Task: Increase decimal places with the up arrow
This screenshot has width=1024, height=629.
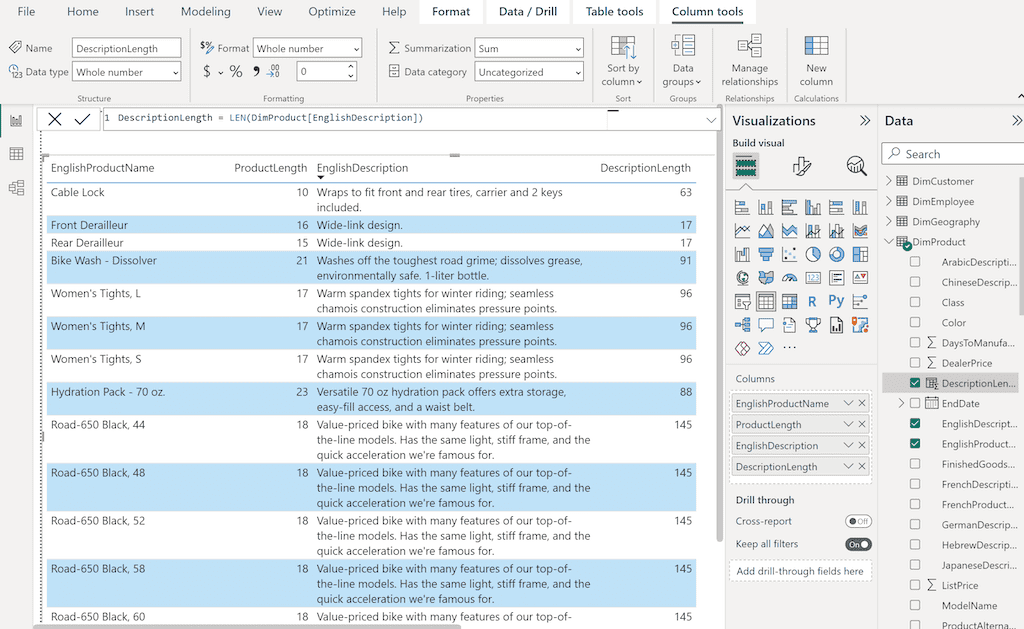Action: pos(350,66)
